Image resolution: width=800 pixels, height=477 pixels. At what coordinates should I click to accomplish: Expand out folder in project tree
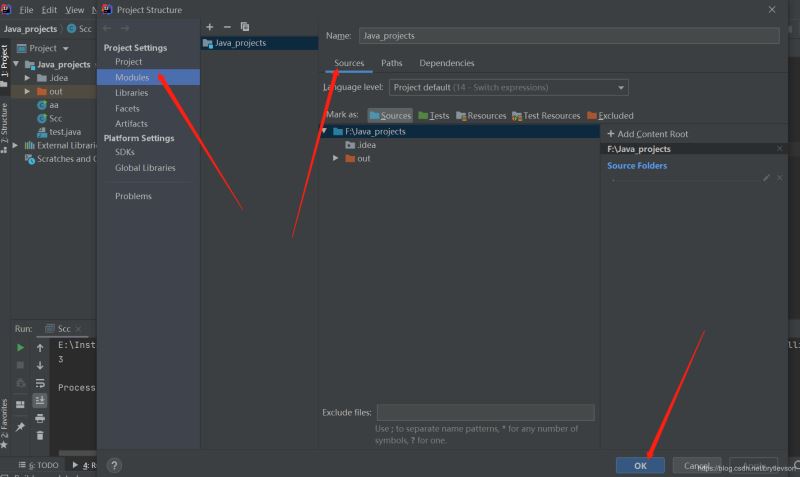[27, 91]
